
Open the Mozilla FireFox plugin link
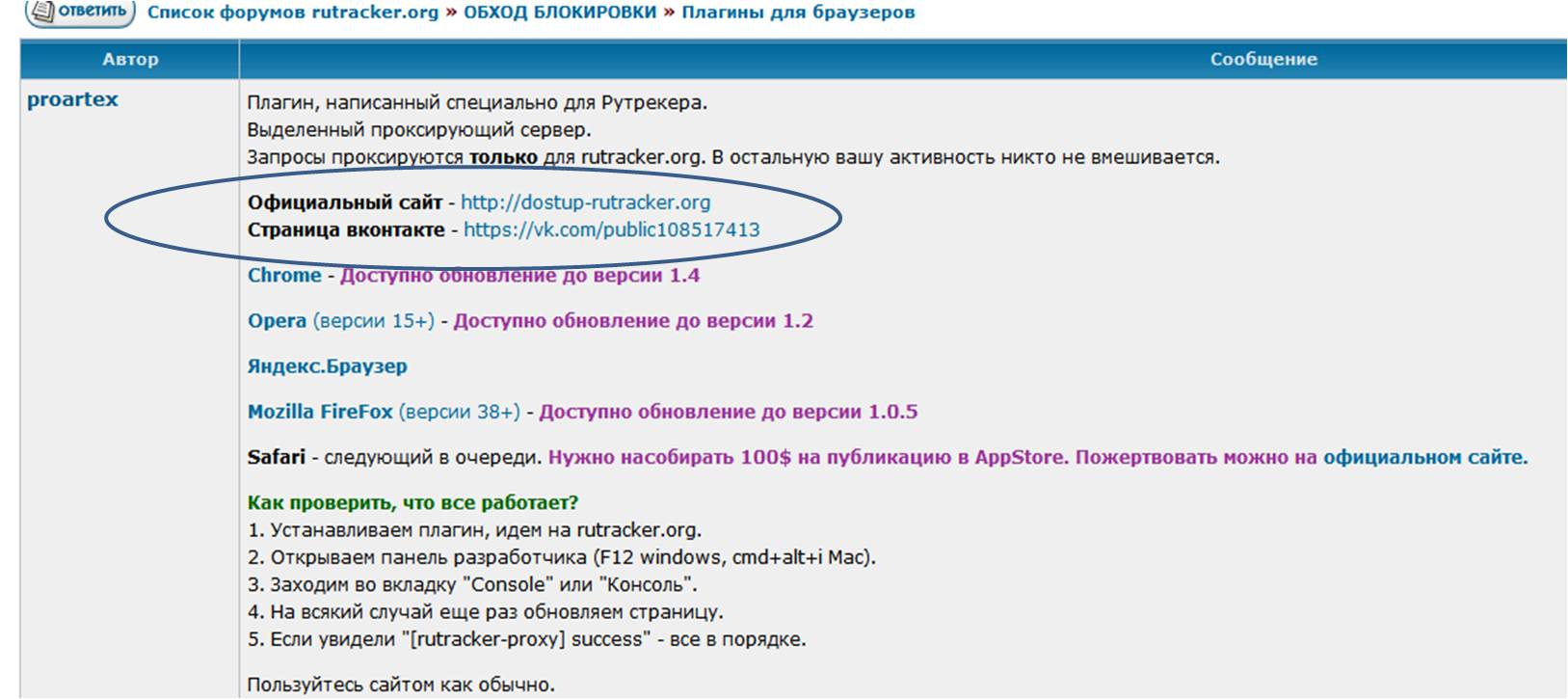point(320,412)
